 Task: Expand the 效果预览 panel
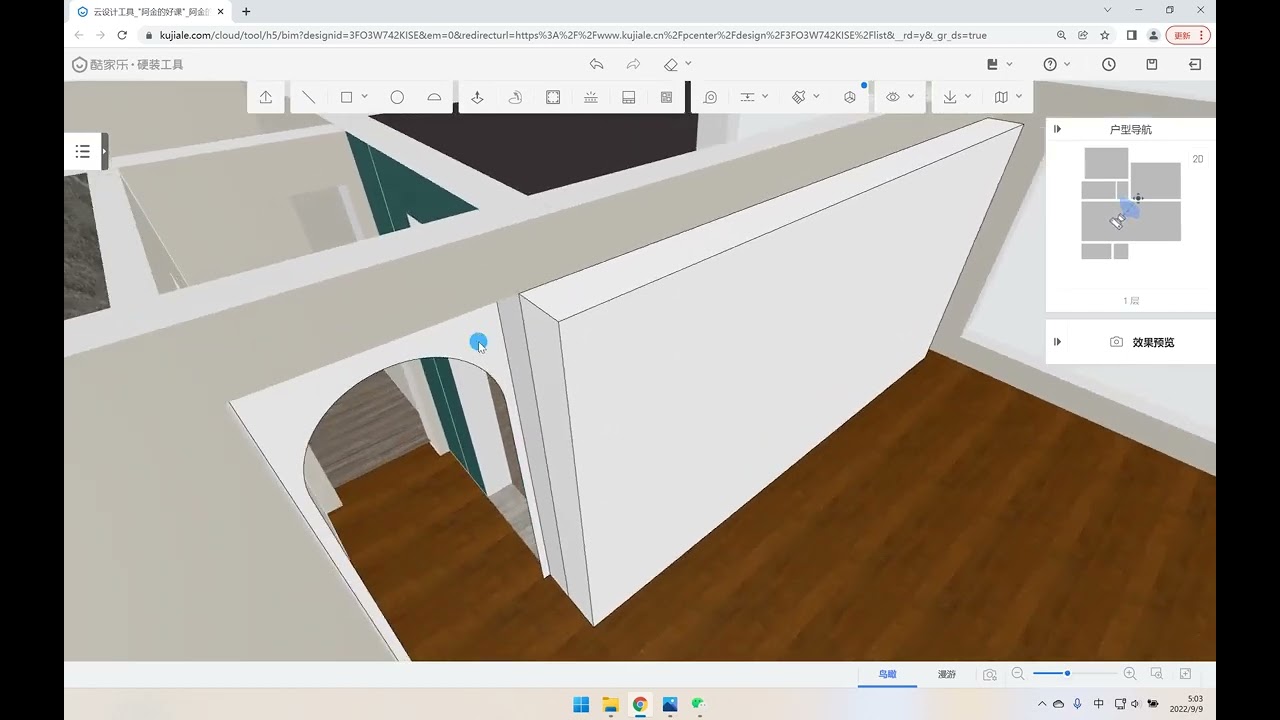click(1057, 342)
